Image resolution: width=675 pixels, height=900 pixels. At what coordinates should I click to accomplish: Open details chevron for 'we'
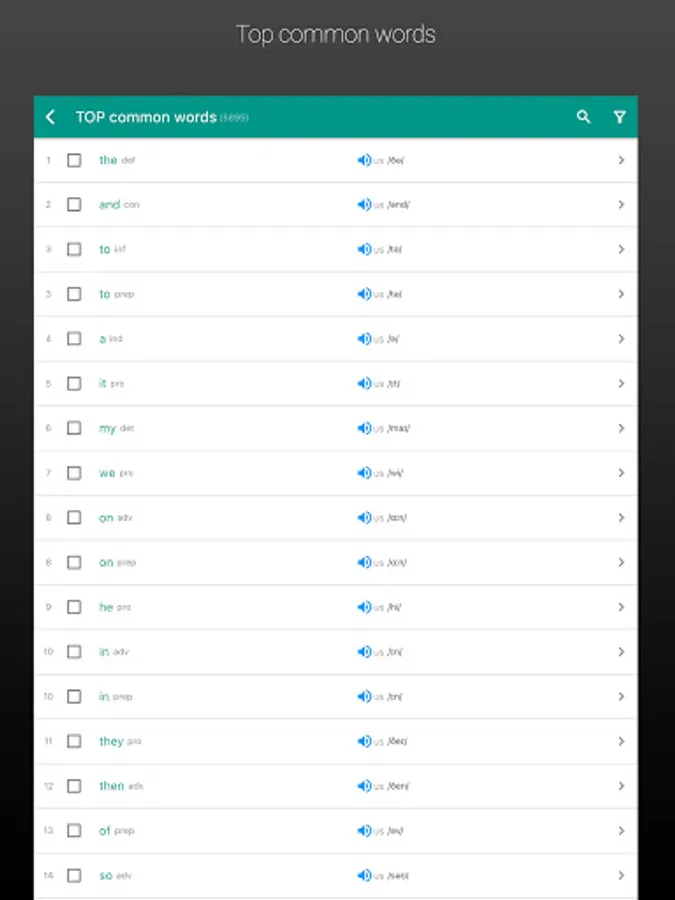point(621,473)
